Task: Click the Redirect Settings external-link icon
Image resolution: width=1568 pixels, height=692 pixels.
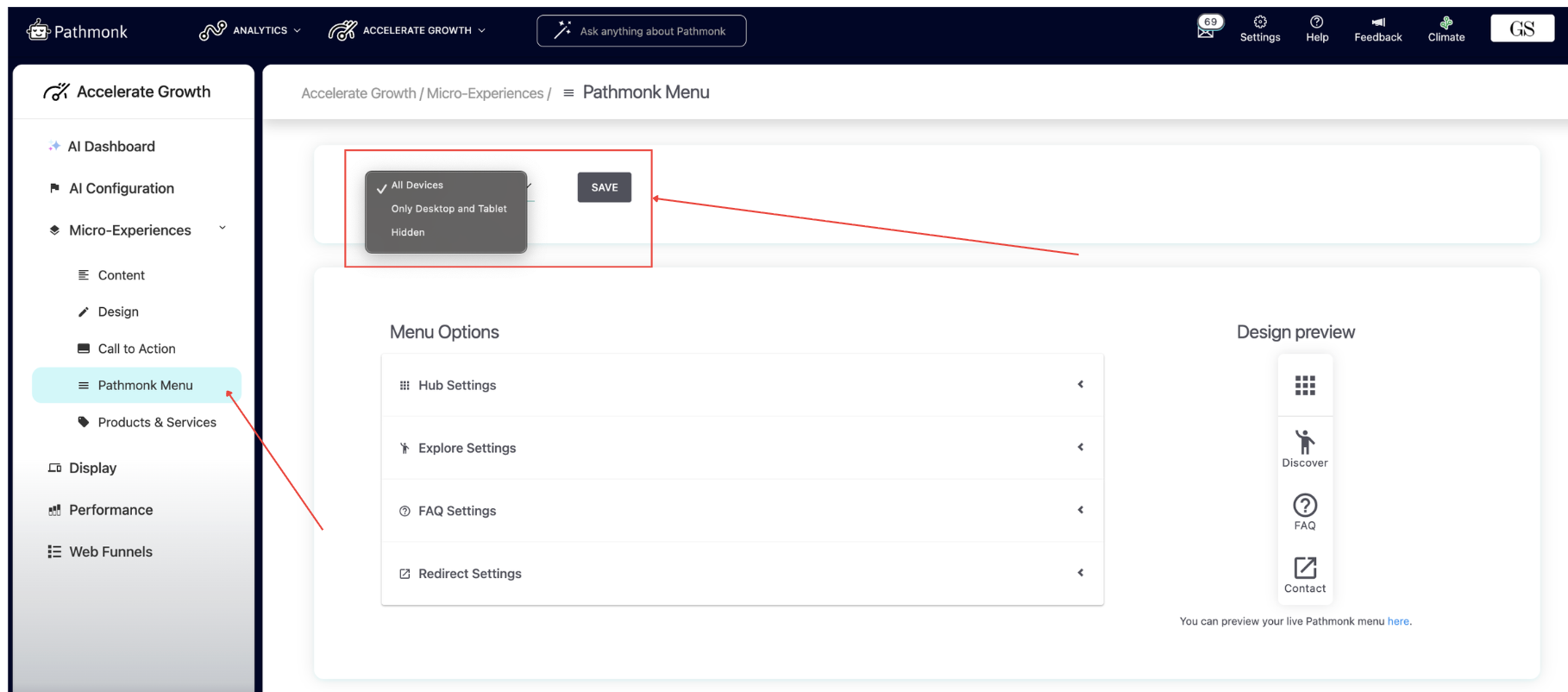Action: [405, 574]
